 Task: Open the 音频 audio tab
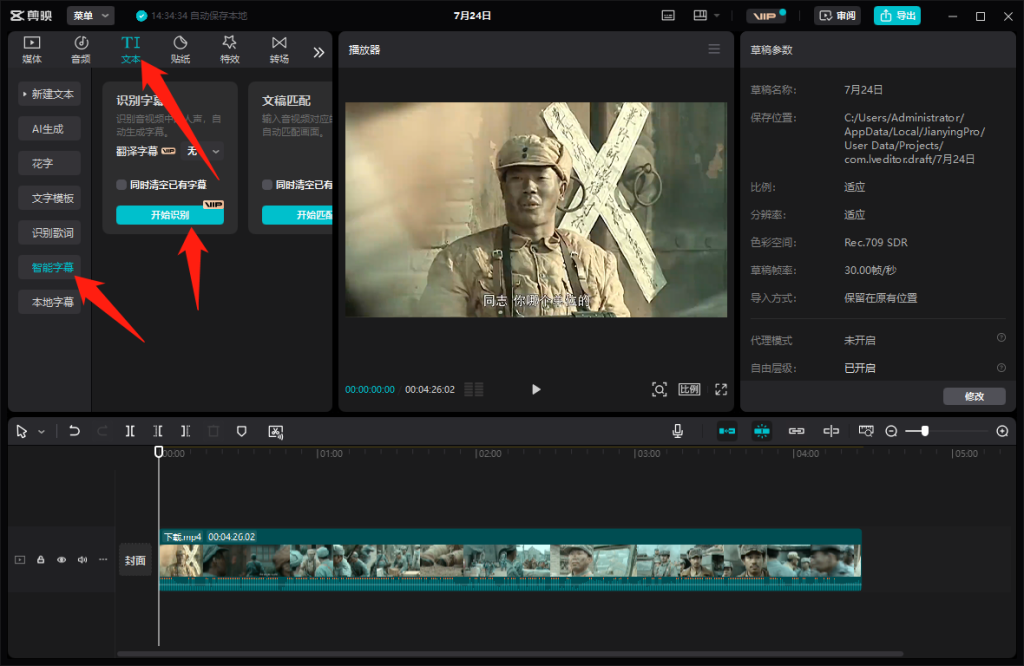[x=81, y=50]
